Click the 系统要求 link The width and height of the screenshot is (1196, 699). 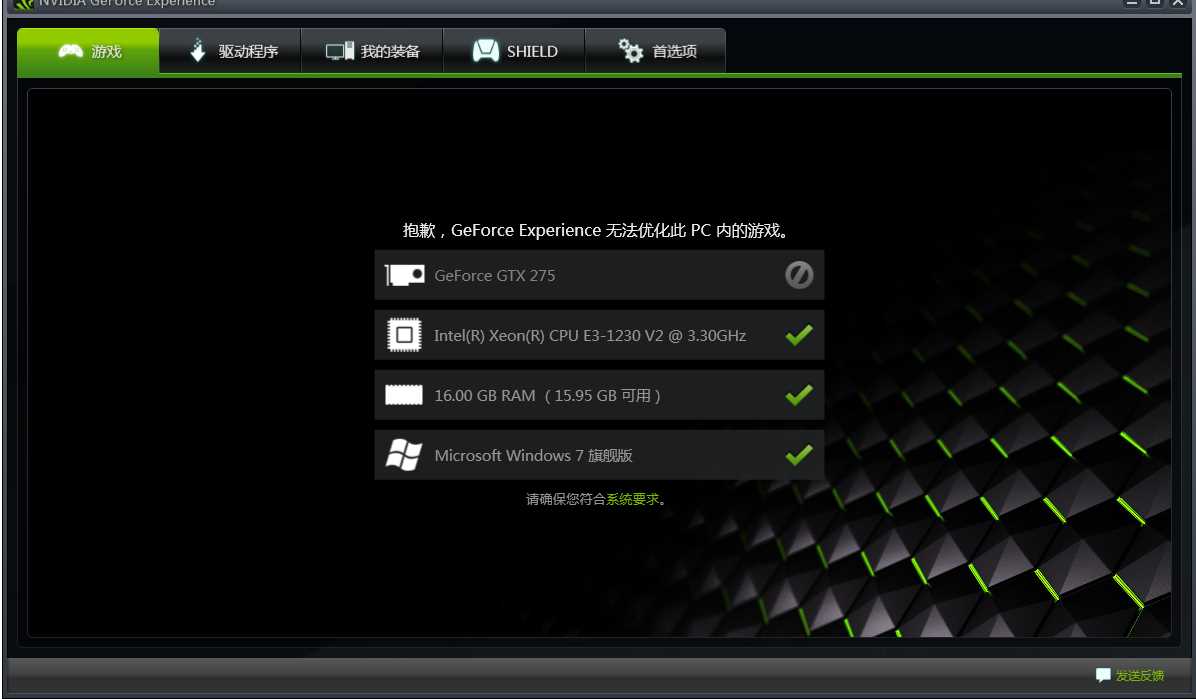click(632, 499)
